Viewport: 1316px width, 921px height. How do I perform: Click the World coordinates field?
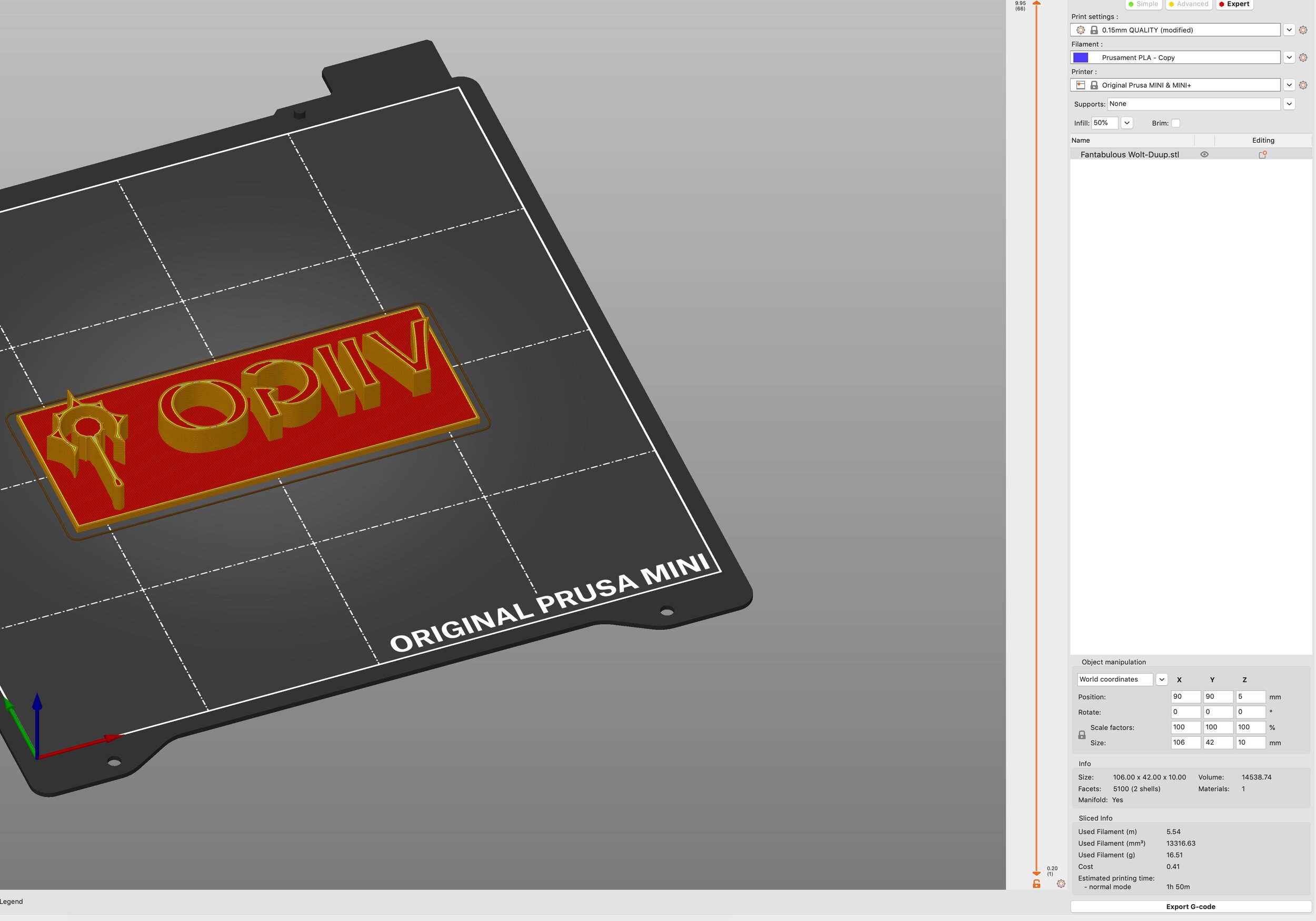(x=1115, y=680)
